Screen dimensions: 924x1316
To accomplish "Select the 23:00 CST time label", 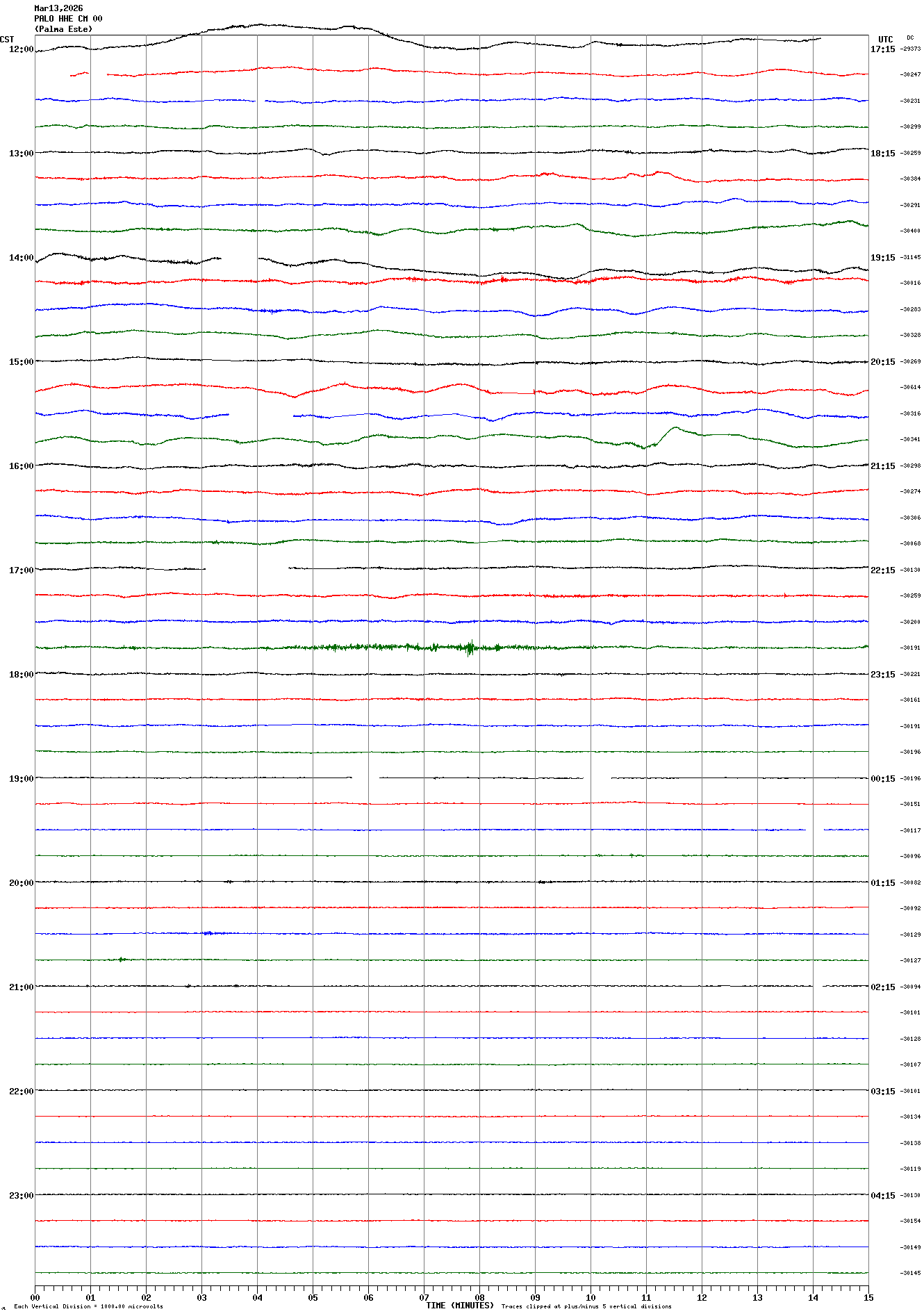I will click(x=21, y=1196).
